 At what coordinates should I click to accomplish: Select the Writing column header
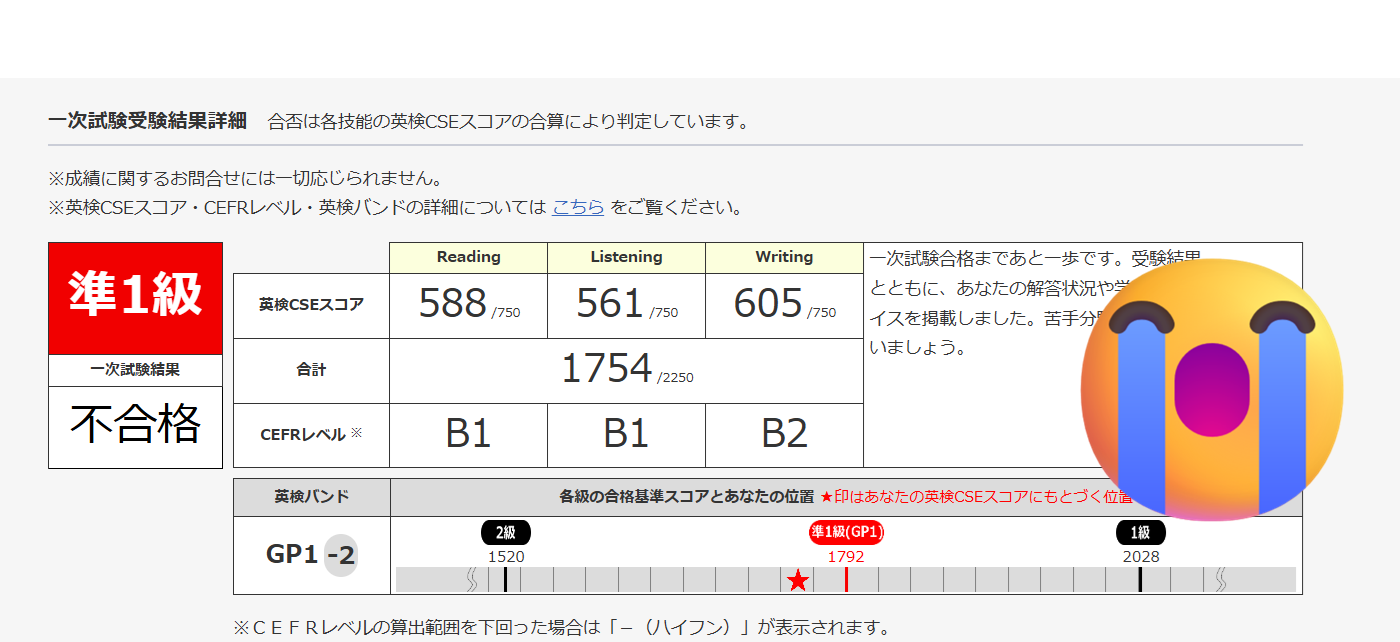(784, 257)
